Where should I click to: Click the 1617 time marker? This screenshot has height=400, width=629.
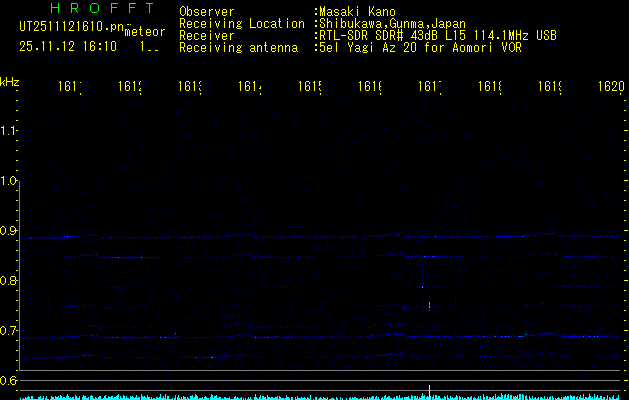coord(430,87)
